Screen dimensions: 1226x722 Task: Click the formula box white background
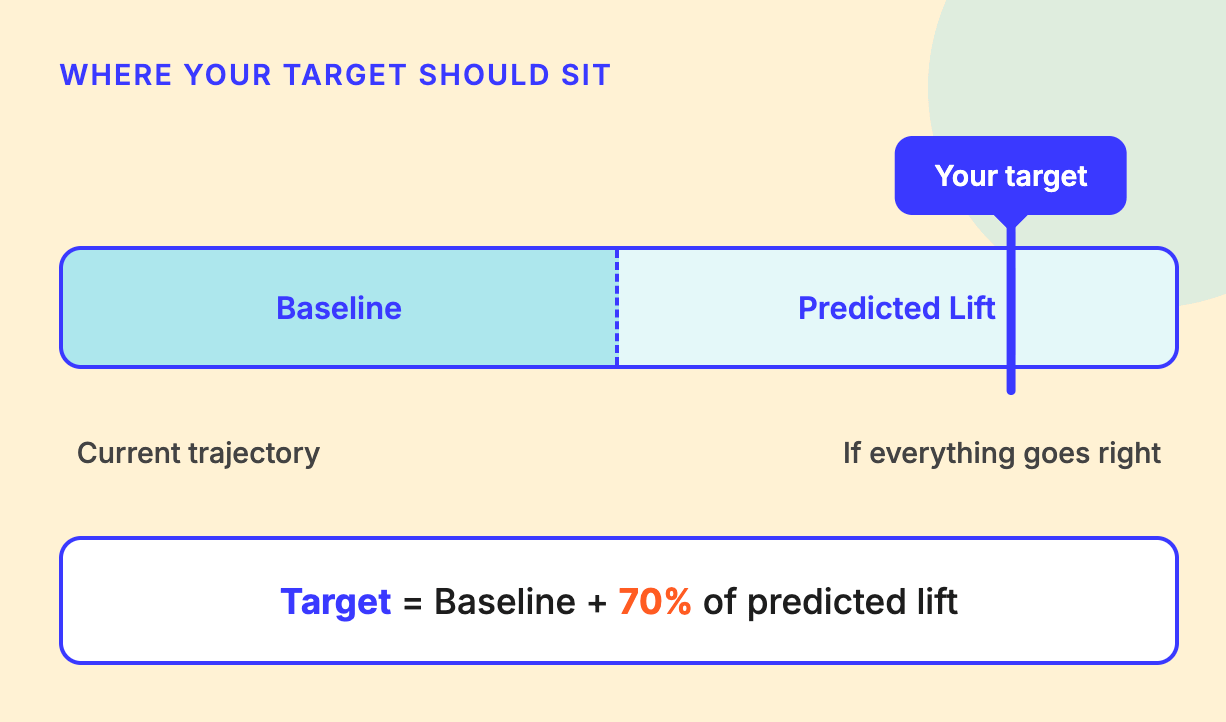point(619,601)
